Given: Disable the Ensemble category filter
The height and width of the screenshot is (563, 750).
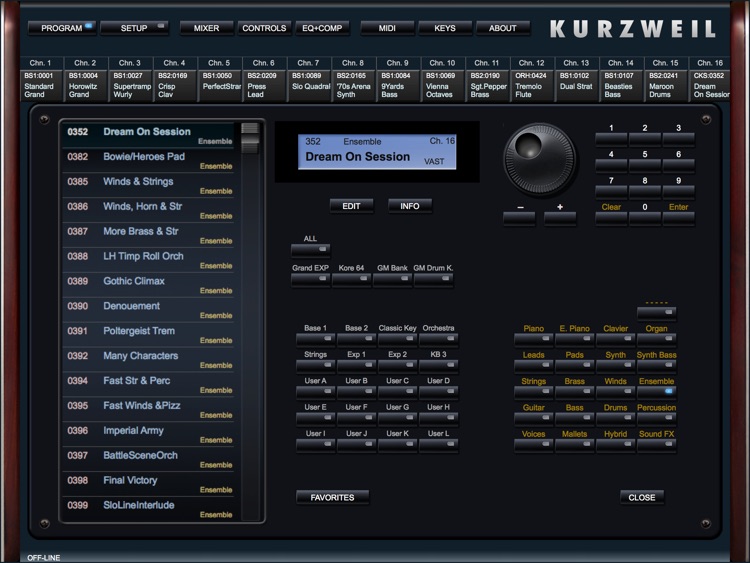Looking at the screenshot, I should coord(656,392).
